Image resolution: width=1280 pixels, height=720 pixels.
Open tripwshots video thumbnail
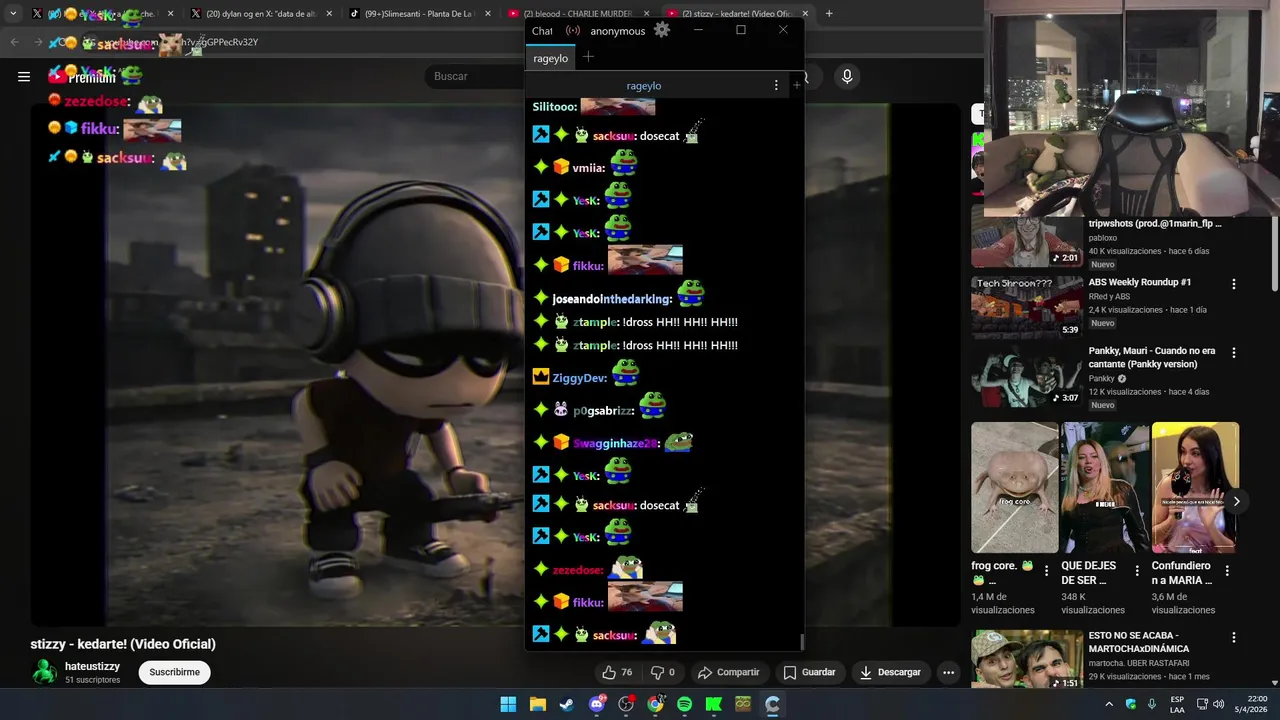pos(1026,243)
